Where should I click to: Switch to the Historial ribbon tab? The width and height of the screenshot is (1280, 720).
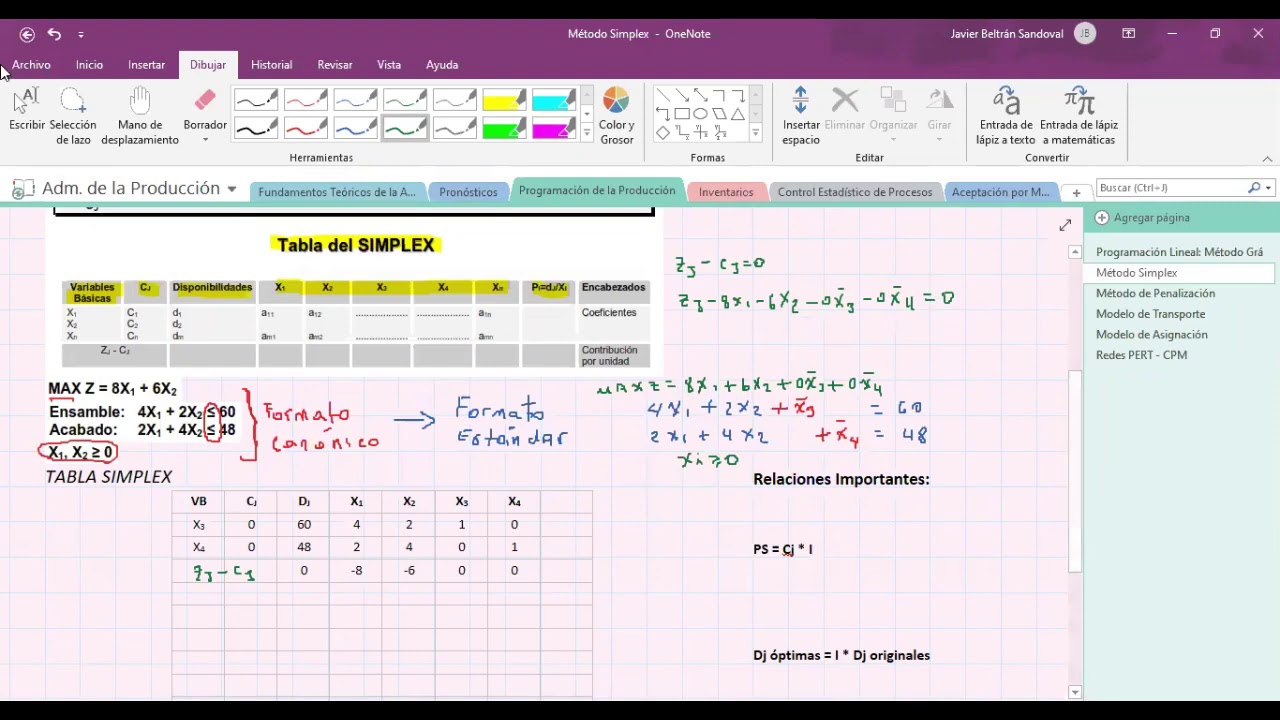tap(271, 65)
